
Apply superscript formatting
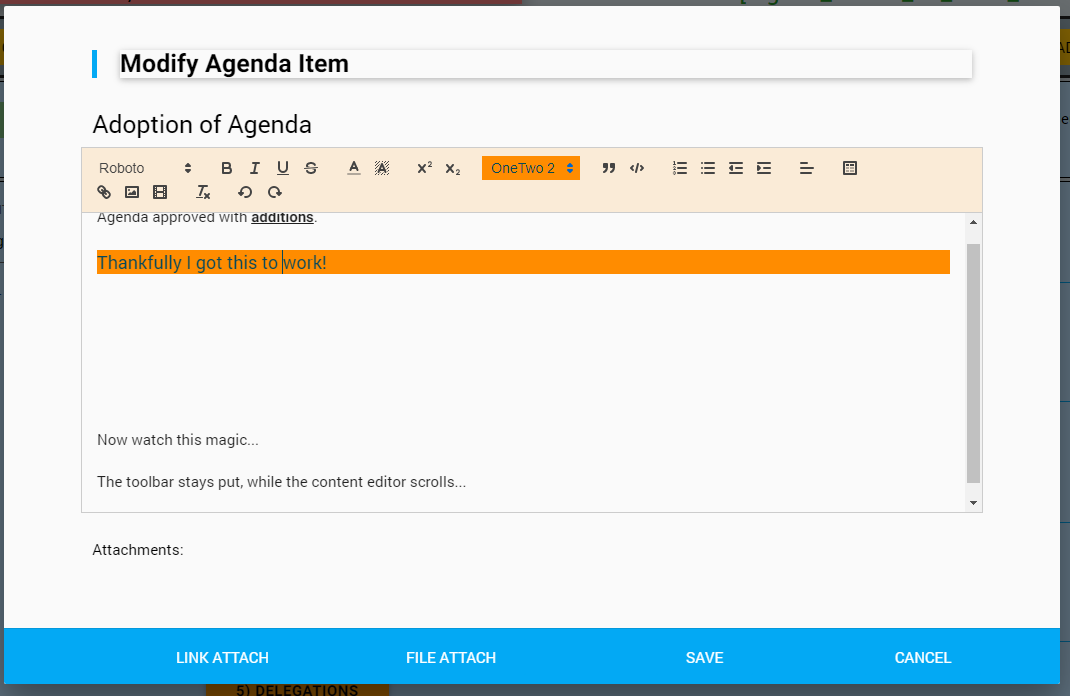[424, 168]
